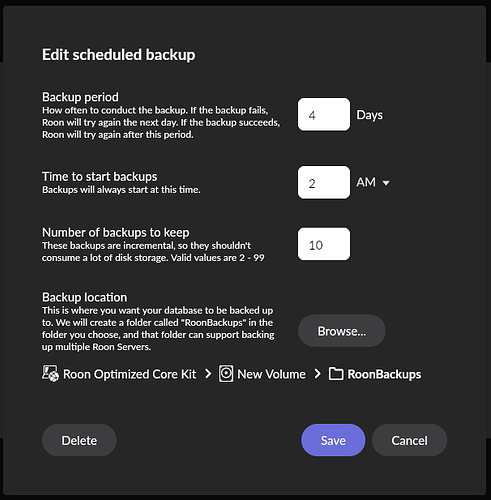Click the RoonBackups folder icon
The height and width of the screenshot is (500, 491).
336,374
